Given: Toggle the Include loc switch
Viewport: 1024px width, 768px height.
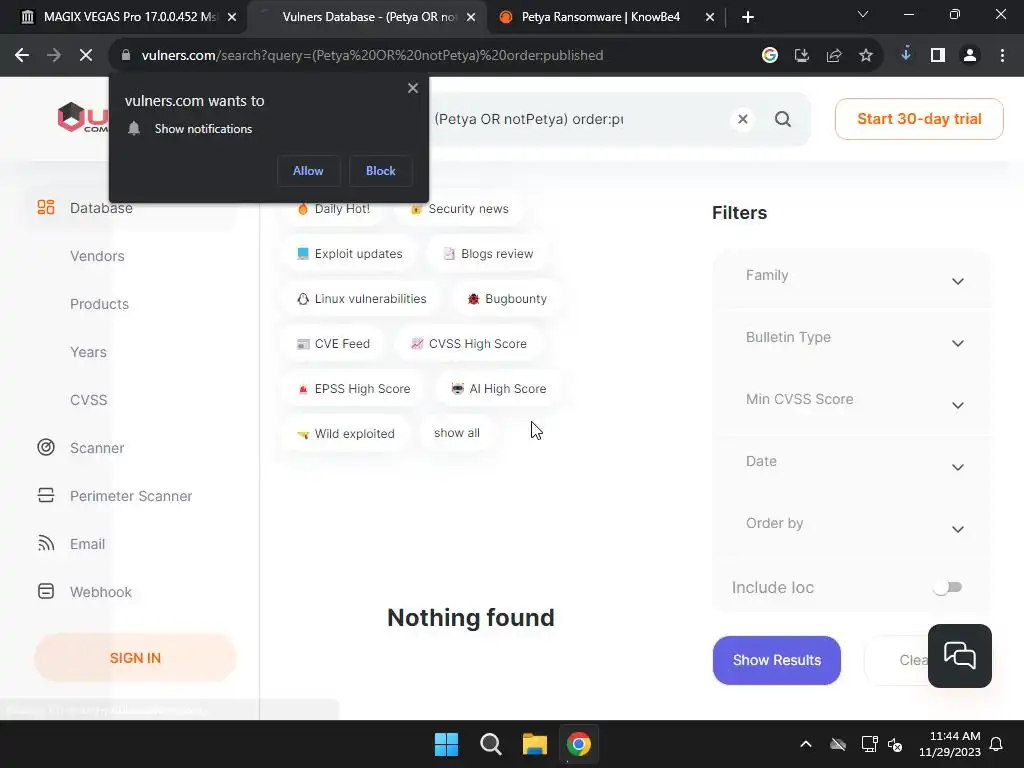Looking at the screenshot, I should point(948,587).
